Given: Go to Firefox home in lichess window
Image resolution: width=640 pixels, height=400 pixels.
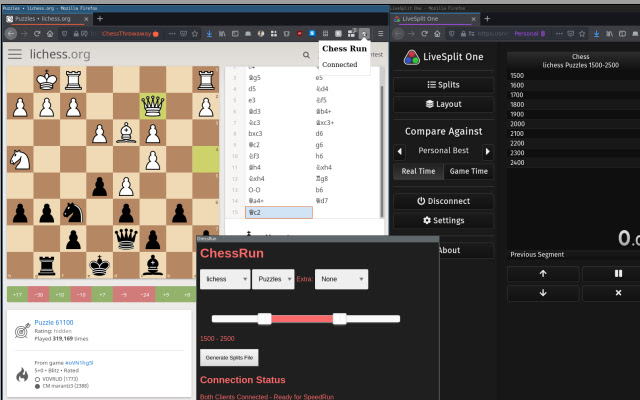Looking at the screenshot, I should [x=50, y=34].
